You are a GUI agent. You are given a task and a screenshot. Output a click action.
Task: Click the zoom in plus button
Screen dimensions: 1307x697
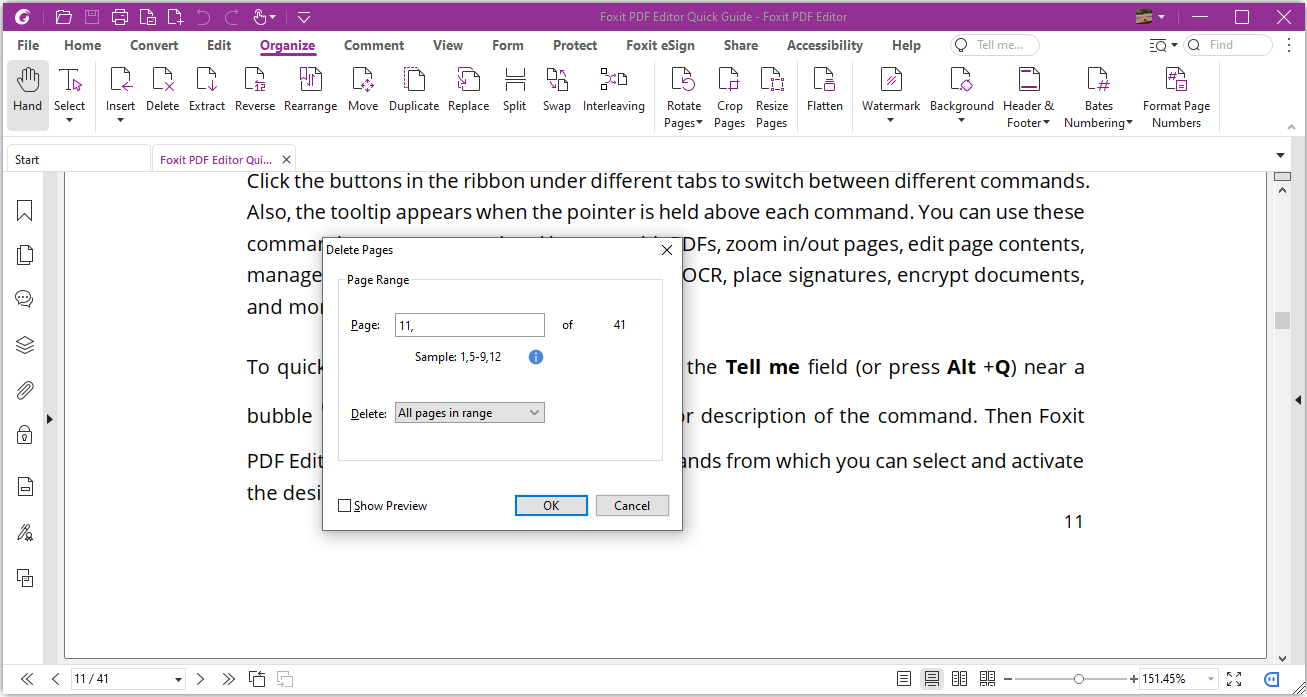point(1133,679)
